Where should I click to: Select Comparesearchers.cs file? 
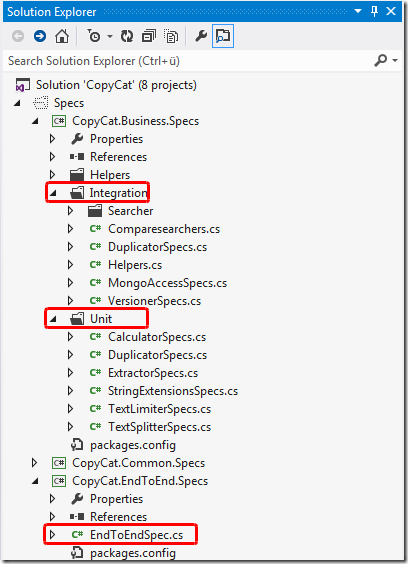click(x=164, y=229)
